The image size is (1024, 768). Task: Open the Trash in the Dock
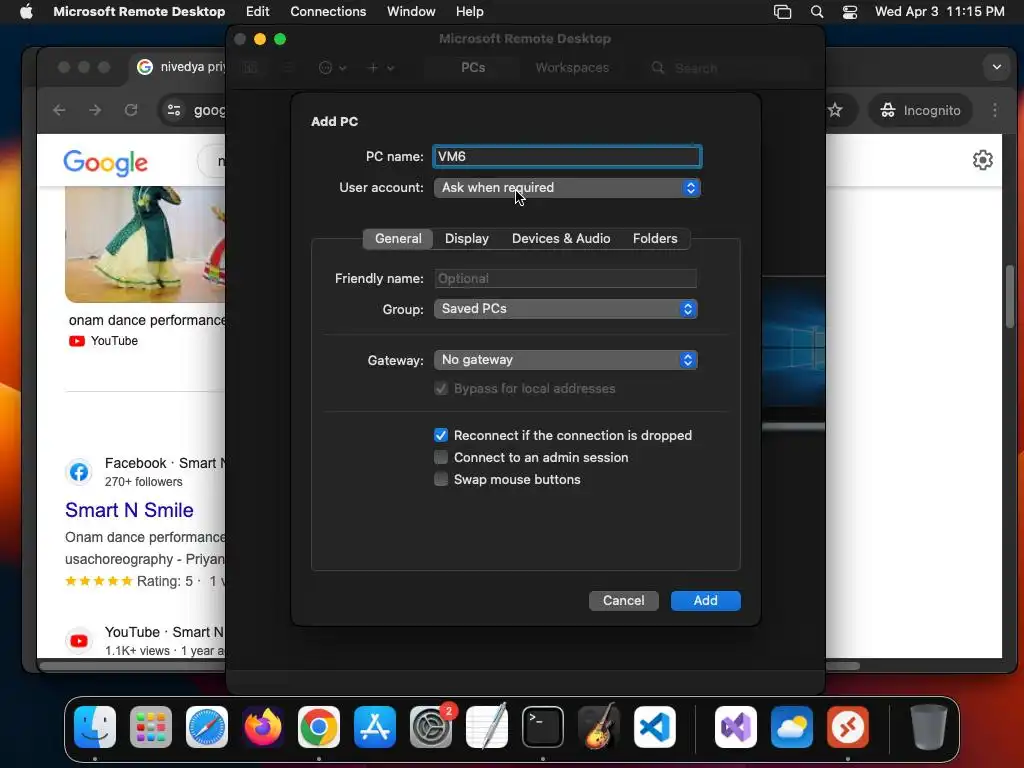(929, 727)
